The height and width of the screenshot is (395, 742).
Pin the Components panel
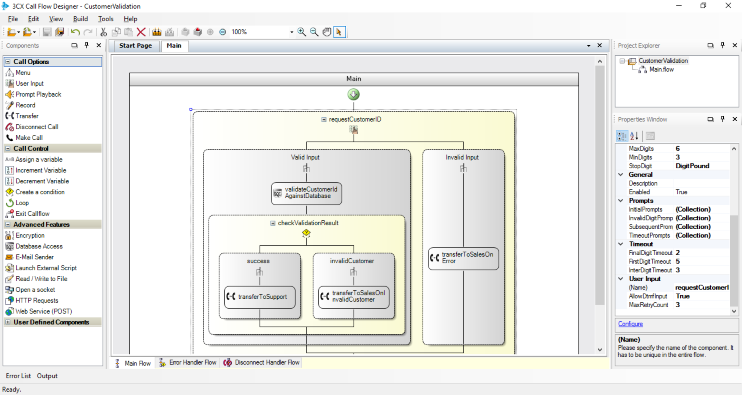[87, 45]
